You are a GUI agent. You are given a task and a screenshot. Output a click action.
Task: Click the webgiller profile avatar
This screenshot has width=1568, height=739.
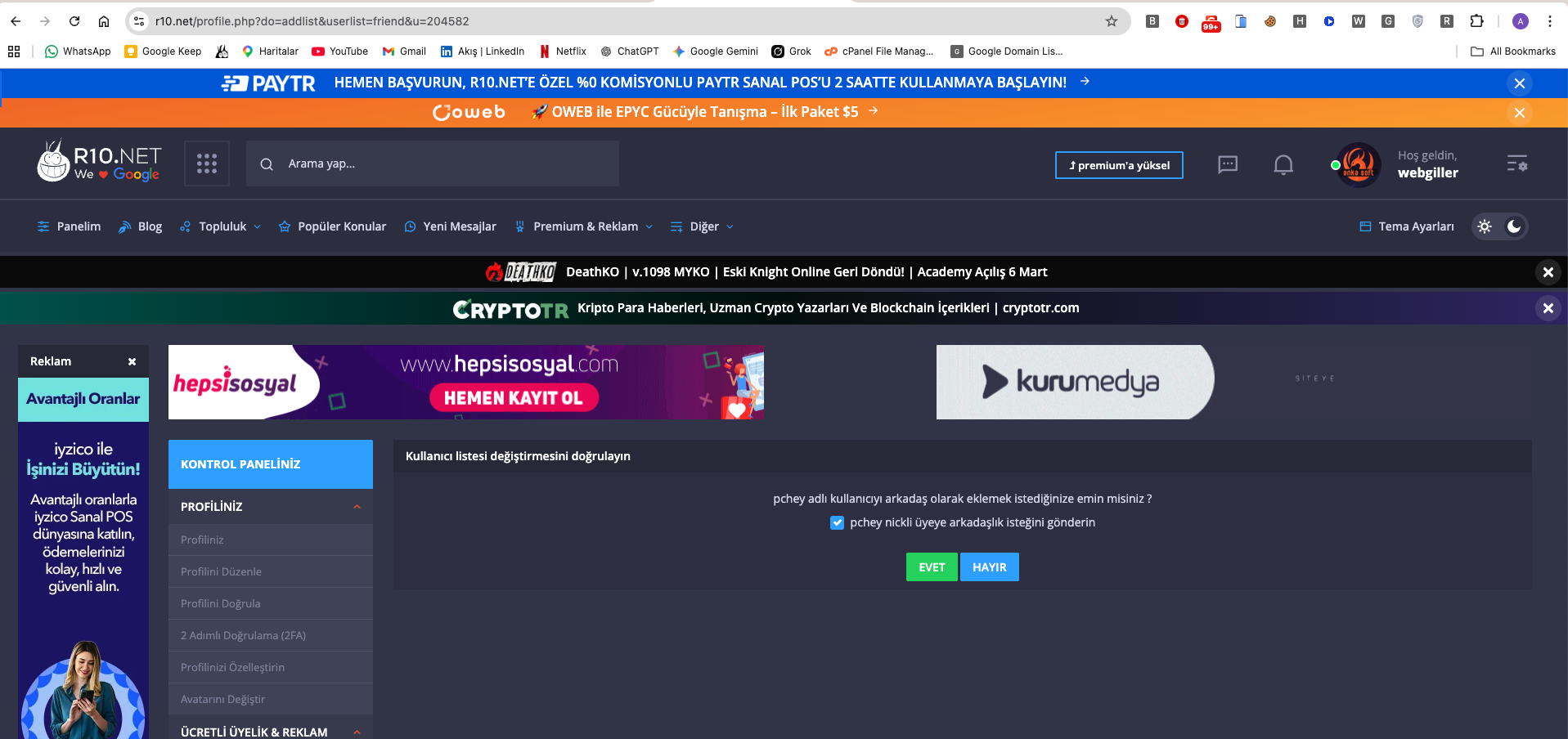(x=1358, y=164)
